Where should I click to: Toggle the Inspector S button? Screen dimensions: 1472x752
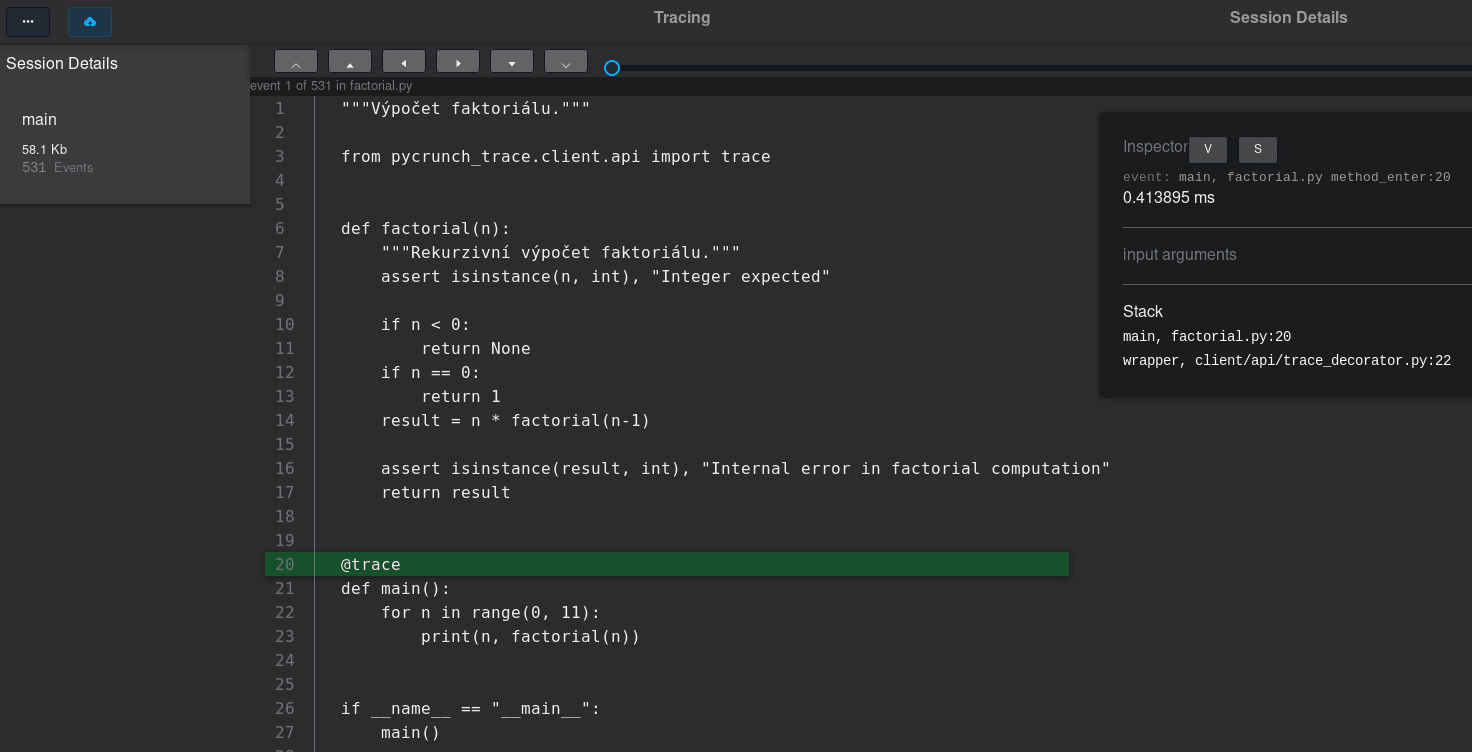(1258, 149)
